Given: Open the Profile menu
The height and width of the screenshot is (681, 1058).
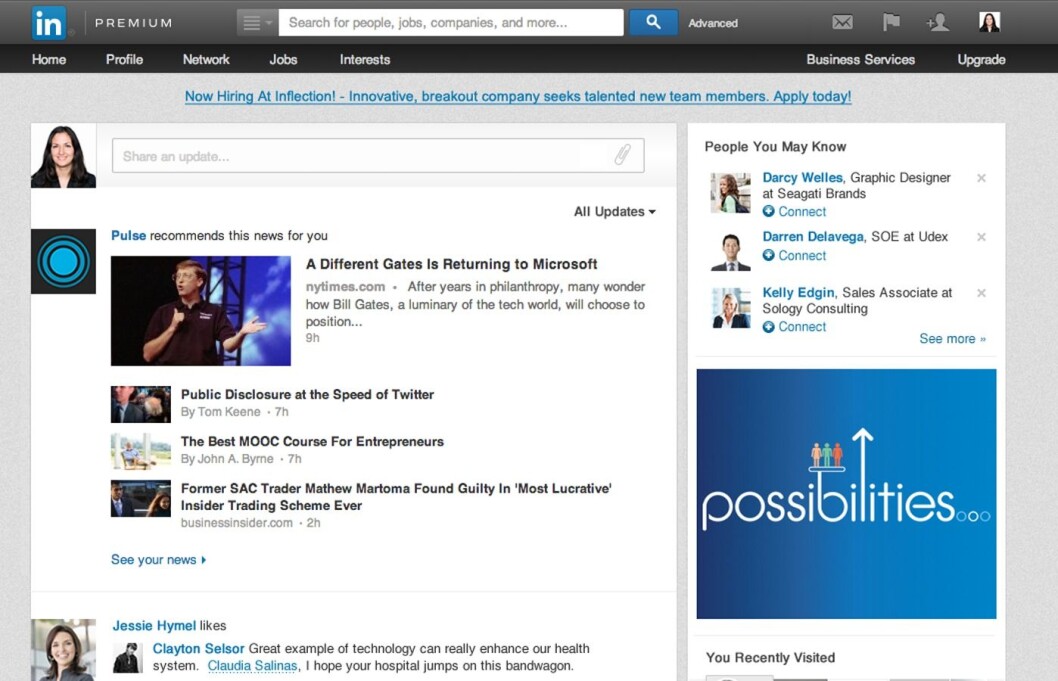Looking at the screenshot, I should tap(124, 59).
